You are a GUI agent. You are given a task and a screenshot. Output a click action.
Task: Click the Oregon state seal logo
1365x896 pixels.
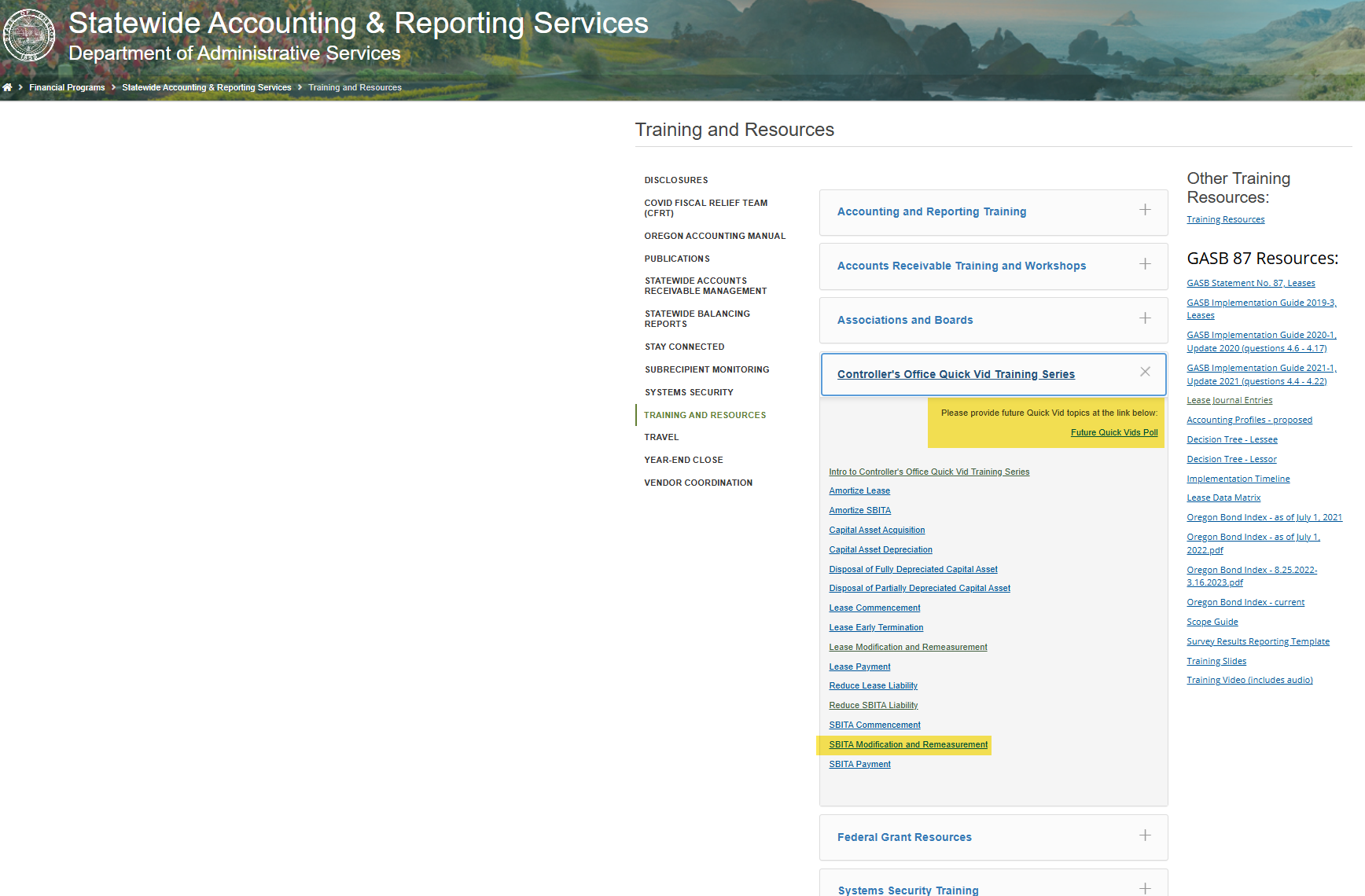point(29,35)
